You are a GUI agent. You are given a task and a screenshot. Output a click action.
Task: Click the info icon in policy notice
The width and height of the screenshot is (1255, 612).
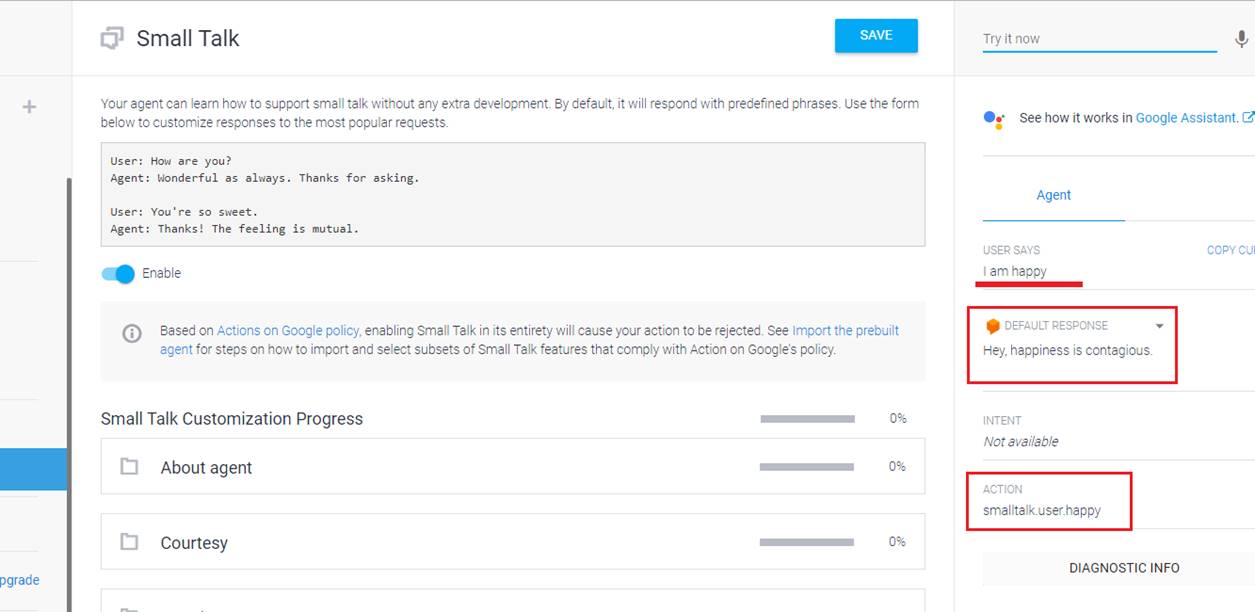tap(132, 333)
